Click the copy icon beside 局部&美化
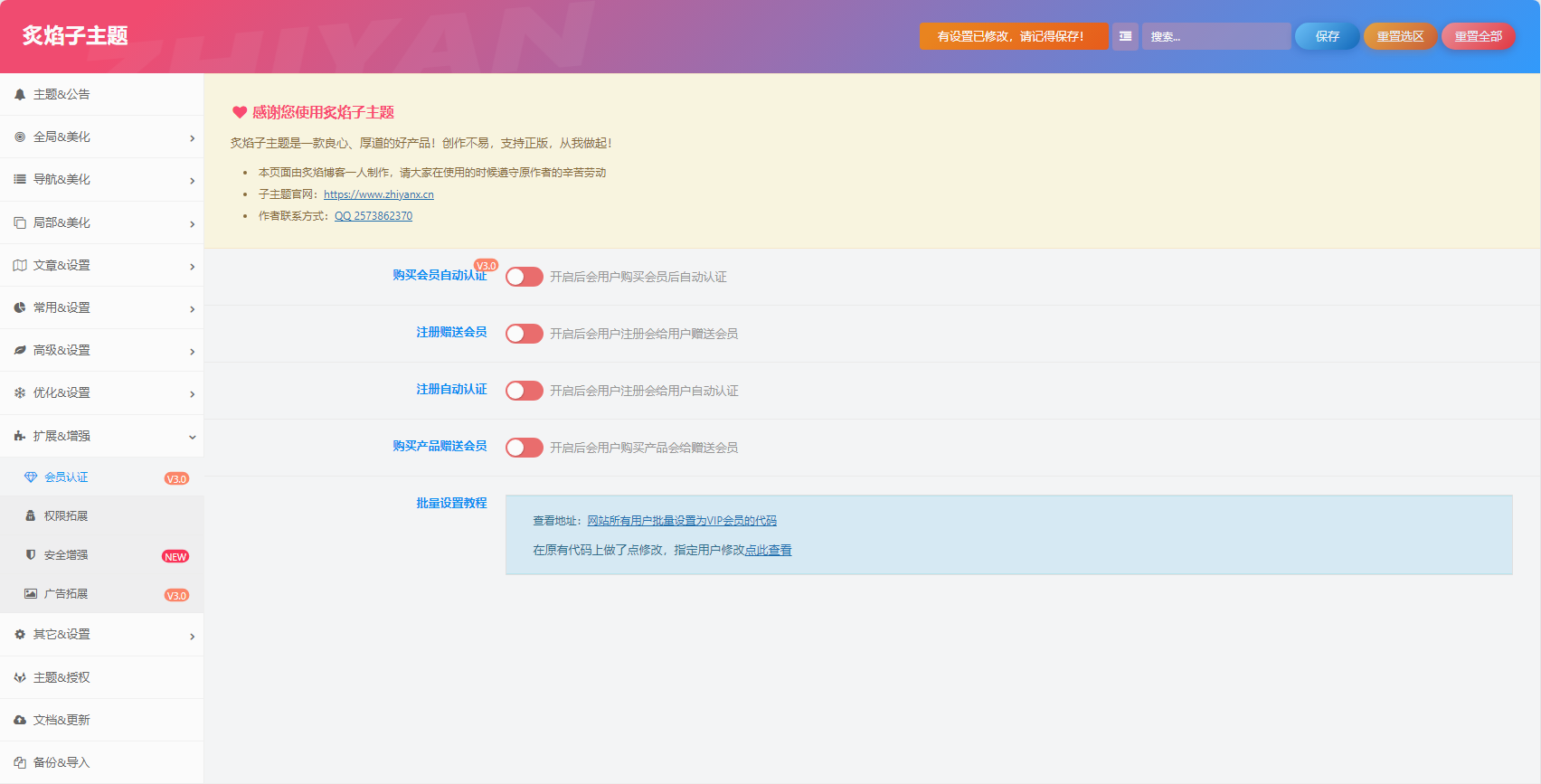Image resolution: width=1541 pixels, height=784 pixels. (x=20, y=222)
